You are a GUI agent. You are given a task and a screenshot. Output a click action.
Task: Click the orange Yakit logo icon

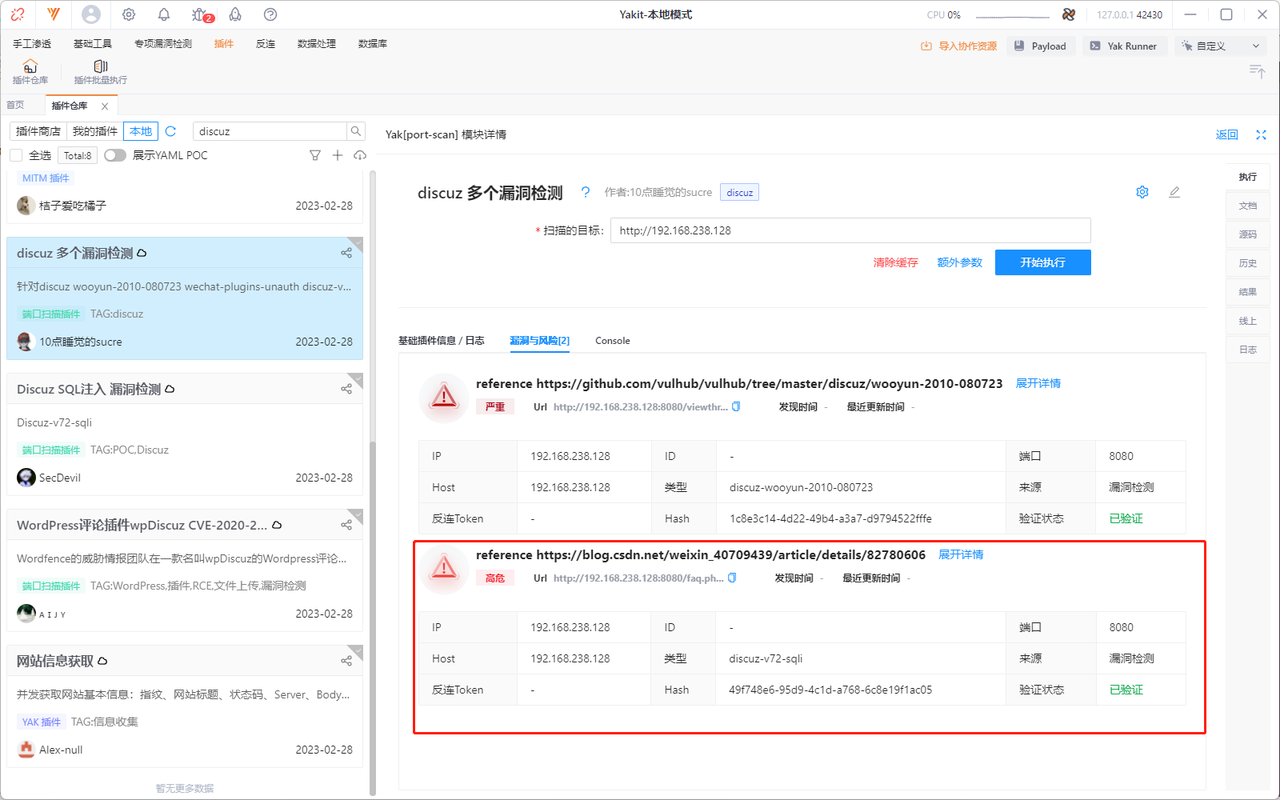53,14
